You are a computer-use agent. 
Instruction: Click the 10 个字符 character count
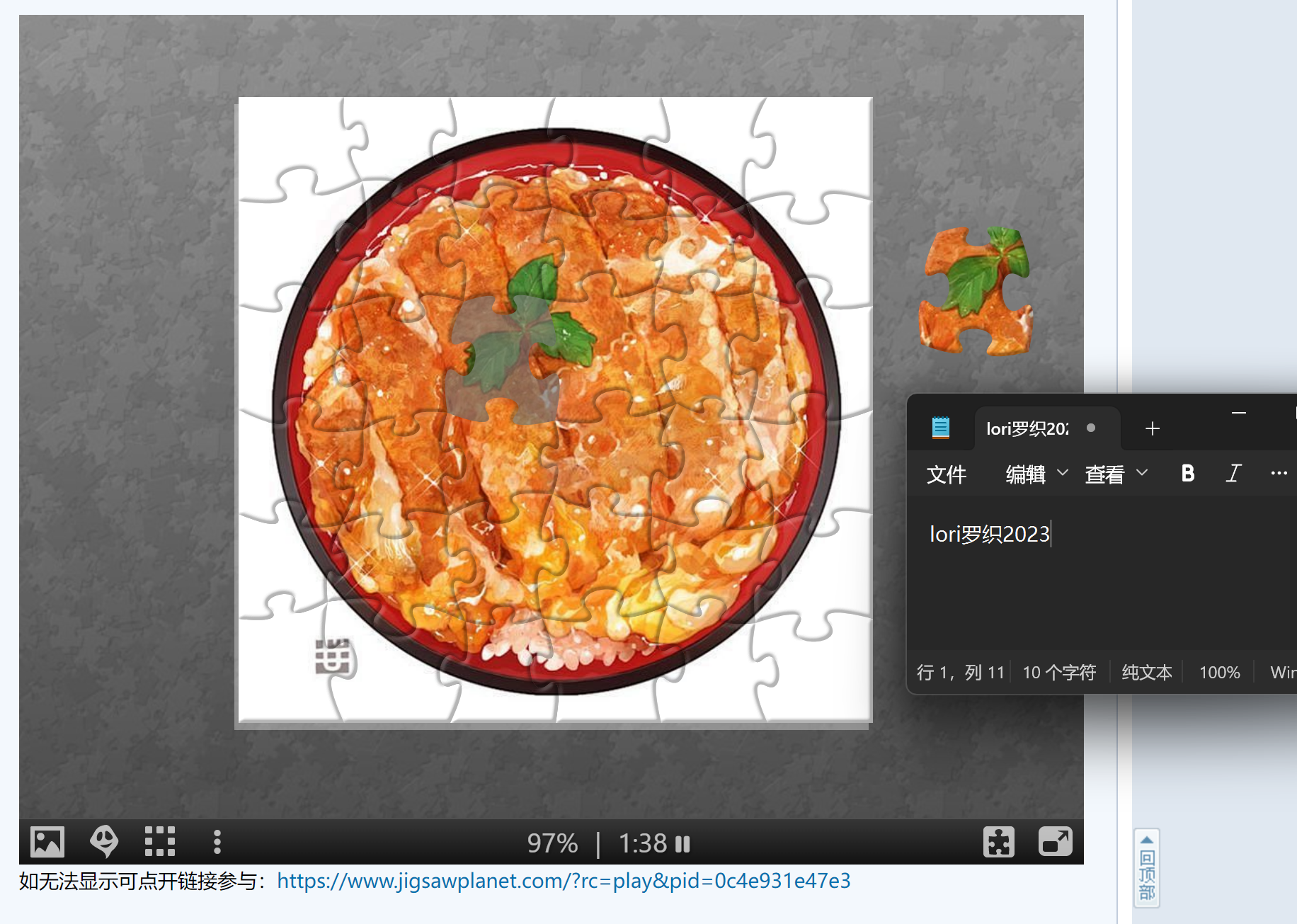(1059, 672)
